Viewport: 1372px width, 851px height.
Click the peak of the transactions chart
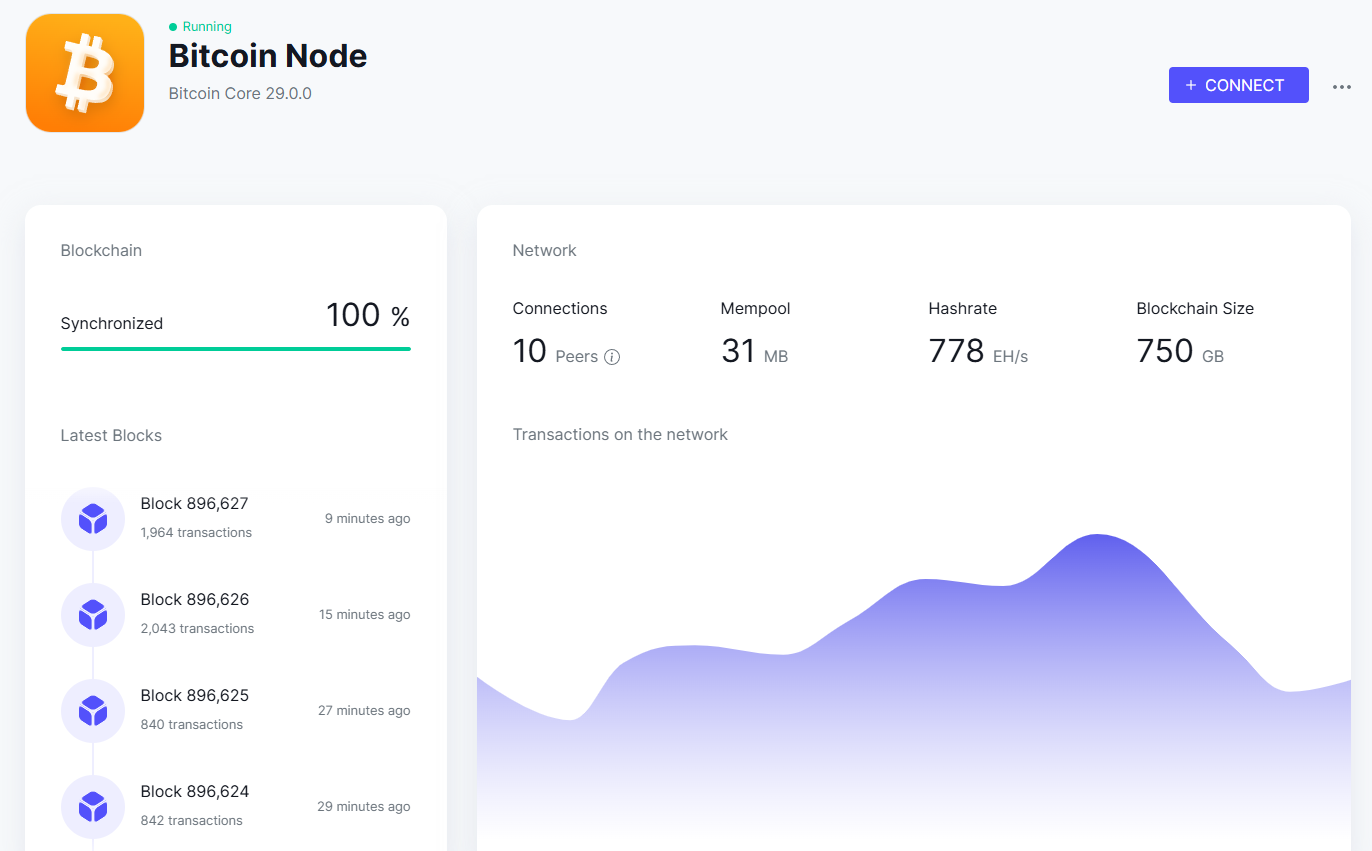click(1098, 537)
